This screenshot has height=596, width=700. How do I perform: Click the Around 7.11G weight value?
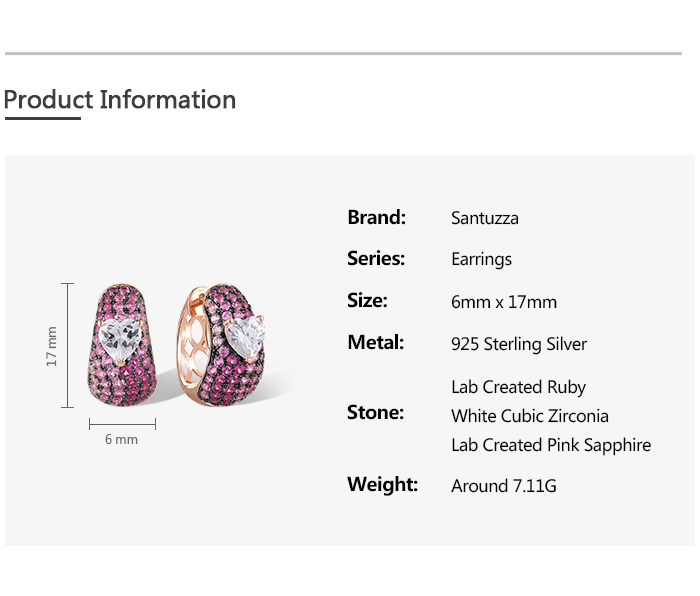[x=504, y=486]
